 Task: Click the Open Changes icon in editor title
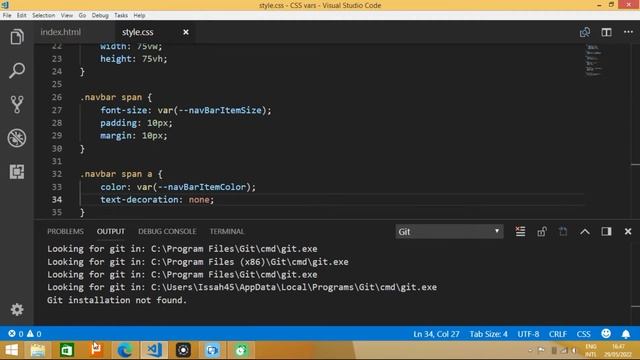tap(585, 32)
